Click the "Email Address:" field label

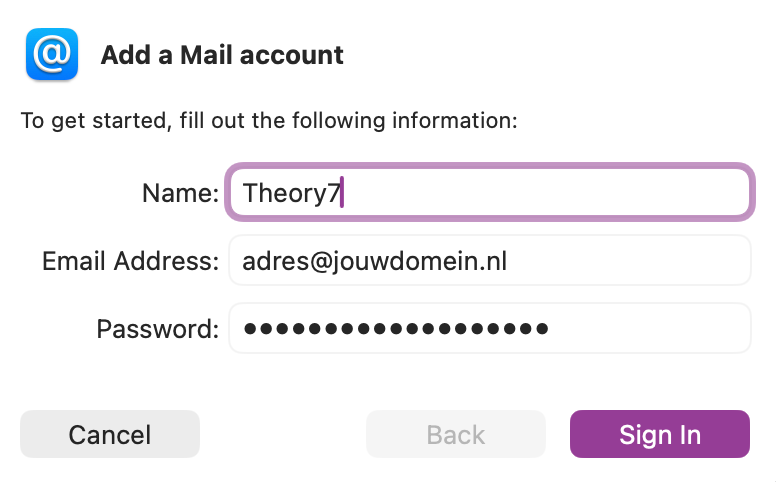point(130,261)
